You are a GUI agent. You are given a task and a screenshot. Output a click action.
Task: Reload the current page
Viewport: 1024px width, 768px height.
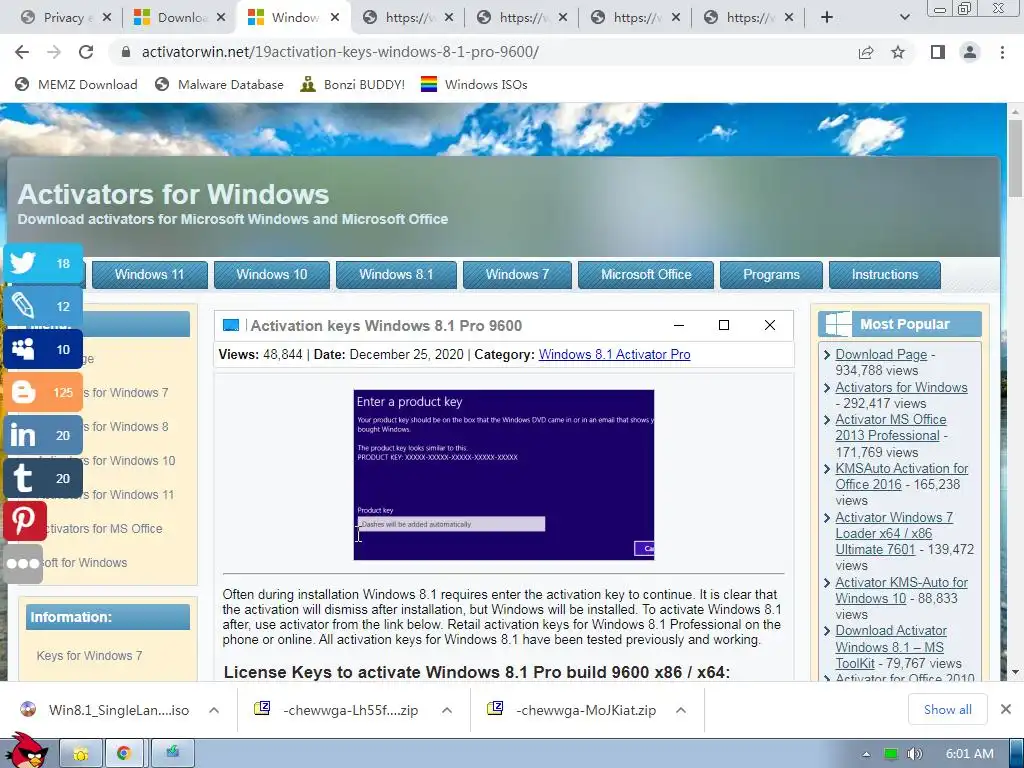click(86, 52)
